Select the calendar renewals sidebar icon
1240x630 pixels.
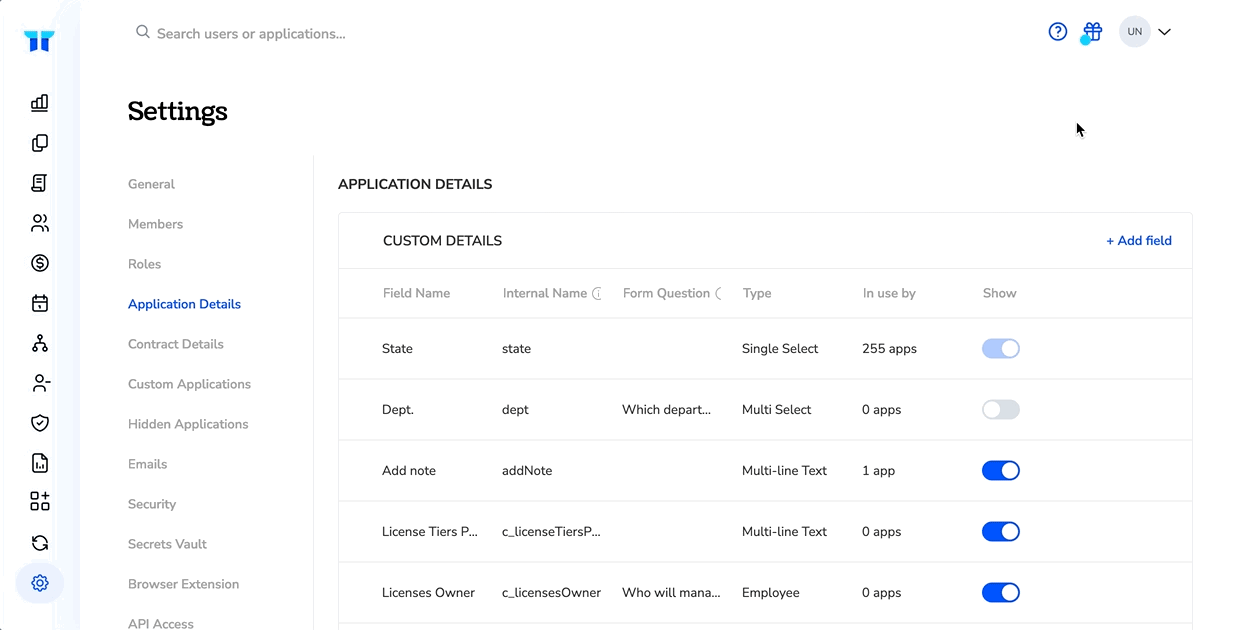point(40,303)
